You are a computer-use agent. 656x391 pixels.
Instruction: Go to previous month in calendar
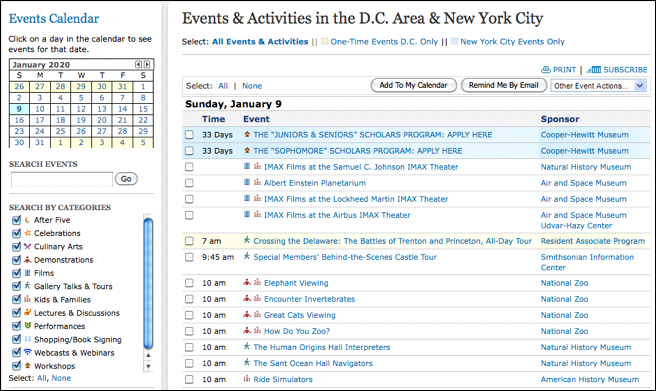click(138, 64)
